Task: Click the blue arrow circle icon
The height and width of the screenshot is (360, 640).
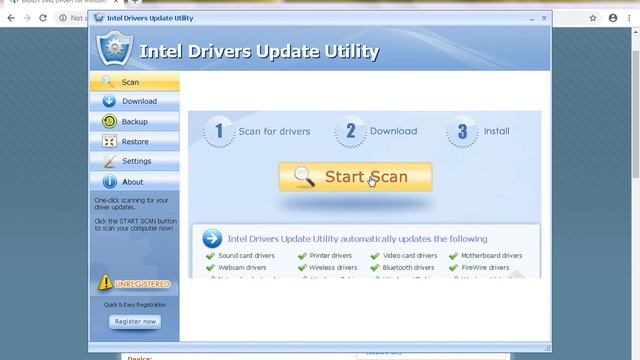Action: (212, 238)
